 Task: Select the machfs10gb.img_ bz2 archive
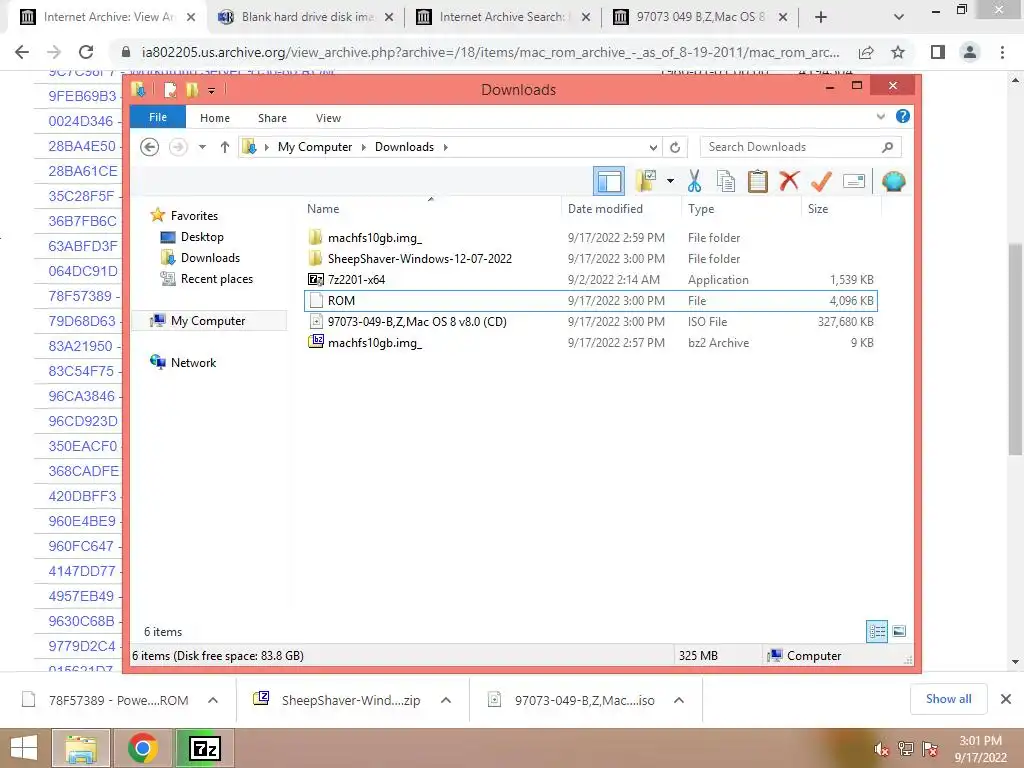pos(591,342)
